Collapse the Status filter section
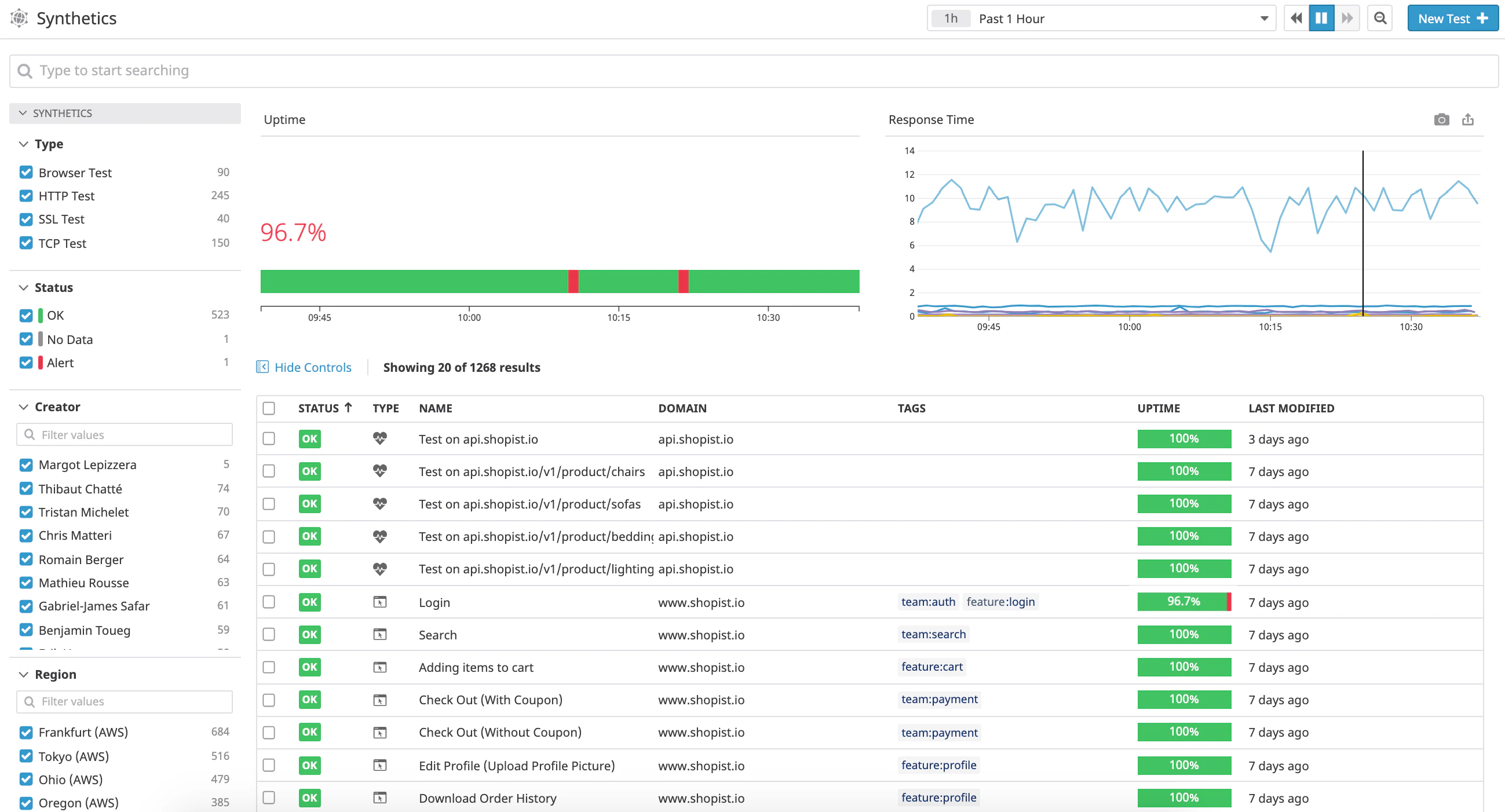This screenshot has width=1505, height=812. click(23, 287)
